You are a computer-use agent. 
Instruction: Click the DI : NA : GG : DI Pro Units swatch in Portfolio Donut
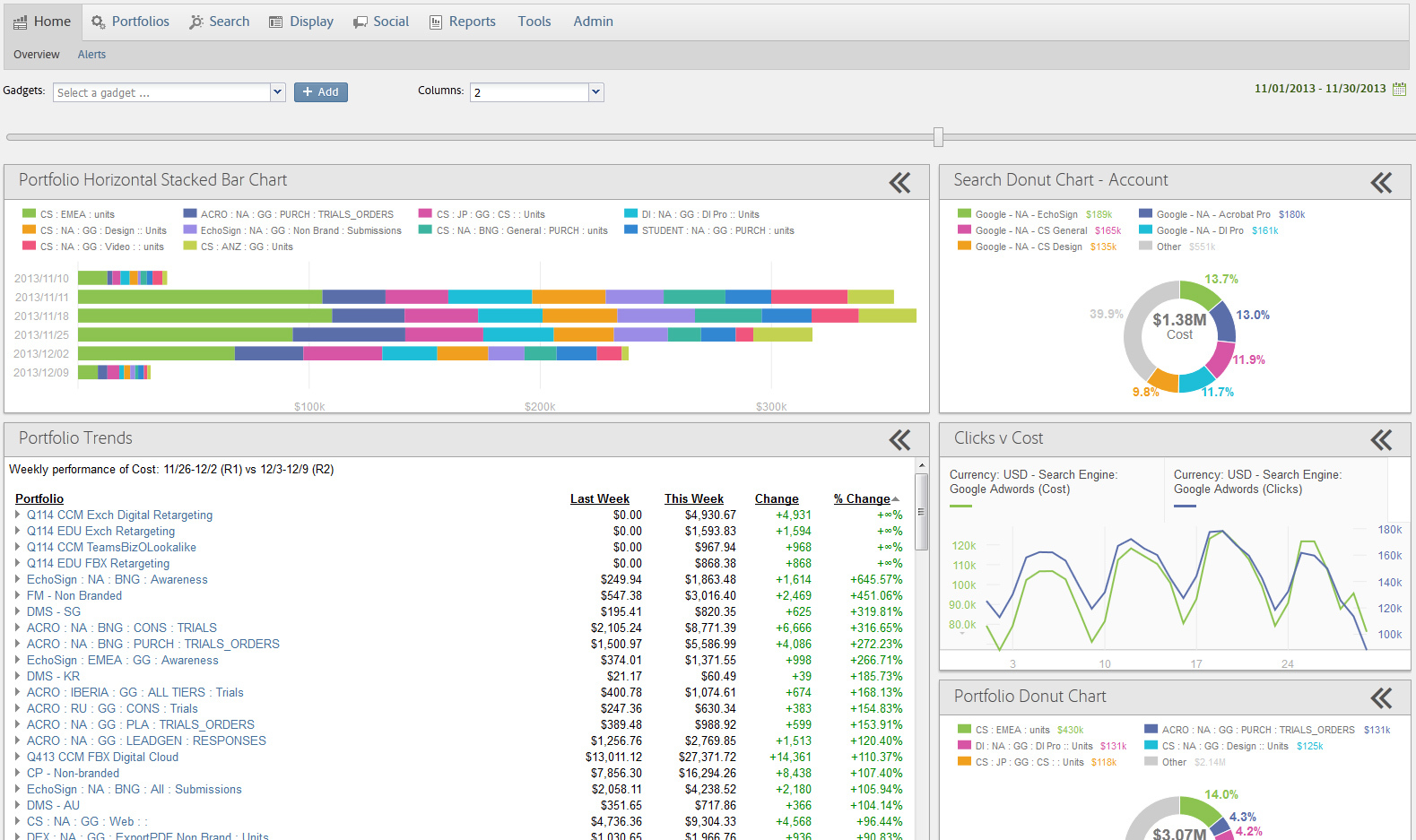965,745
